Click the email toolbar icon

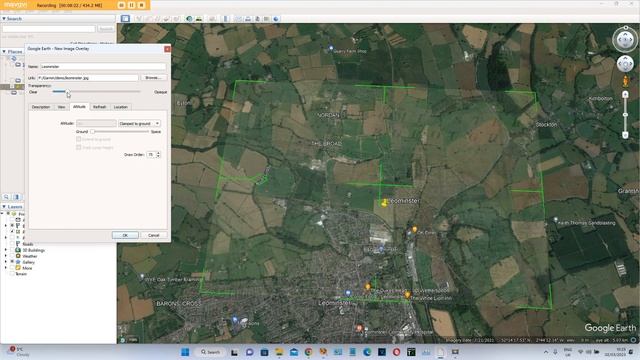click(x=239, y=19)
